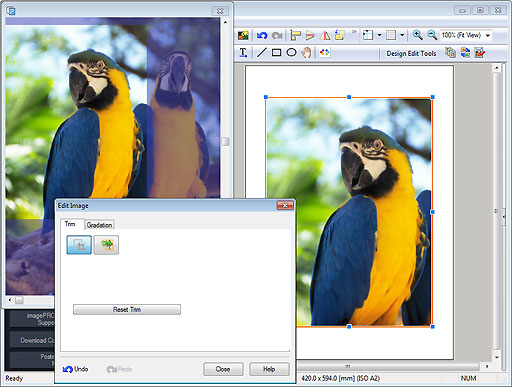Click the bottom-center handle of selected image
The height and width of the screenshot is (387, 512).
[349, 327]
